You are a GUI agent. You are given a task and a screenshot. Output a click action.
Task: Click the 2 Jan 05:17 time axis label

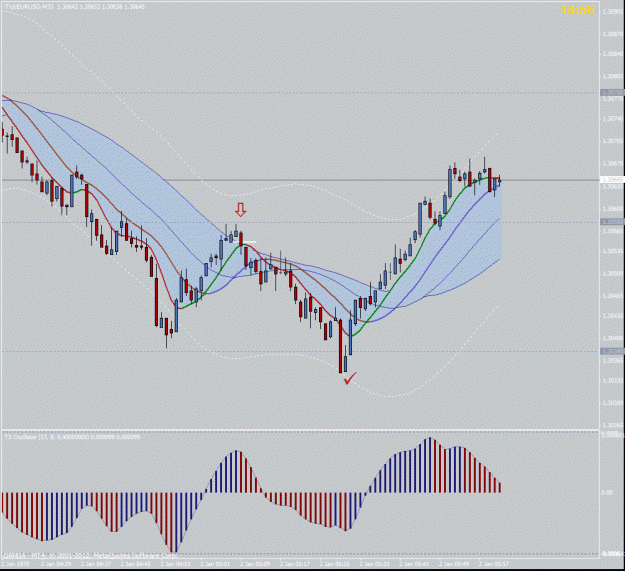295,564
